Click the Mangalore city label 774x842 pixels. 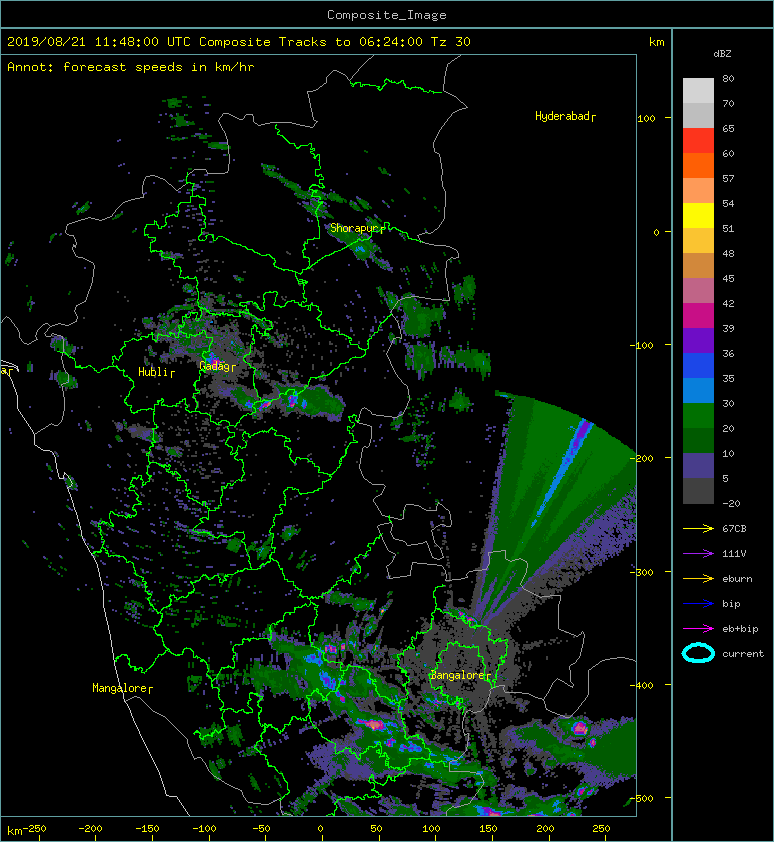click(122, 688)
